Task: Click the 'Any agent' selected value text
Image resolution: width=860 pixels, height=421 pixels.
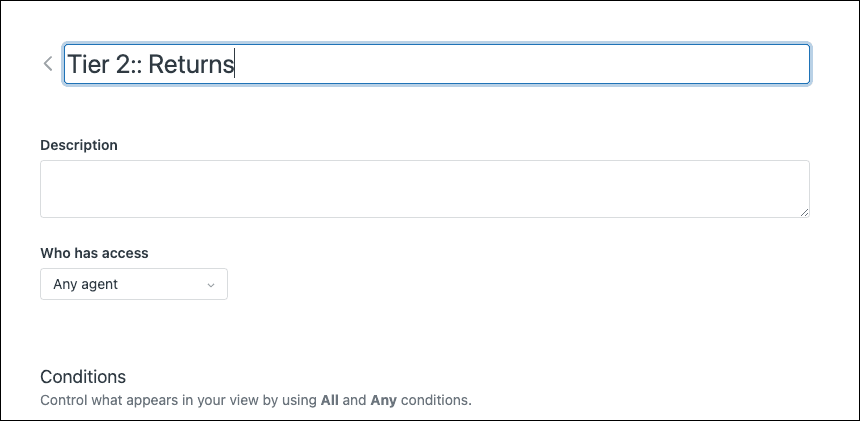Action: (86, 284)
